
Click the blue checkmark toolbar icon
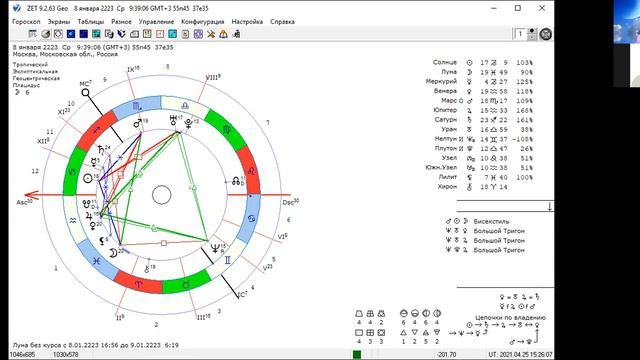(122, 34)
